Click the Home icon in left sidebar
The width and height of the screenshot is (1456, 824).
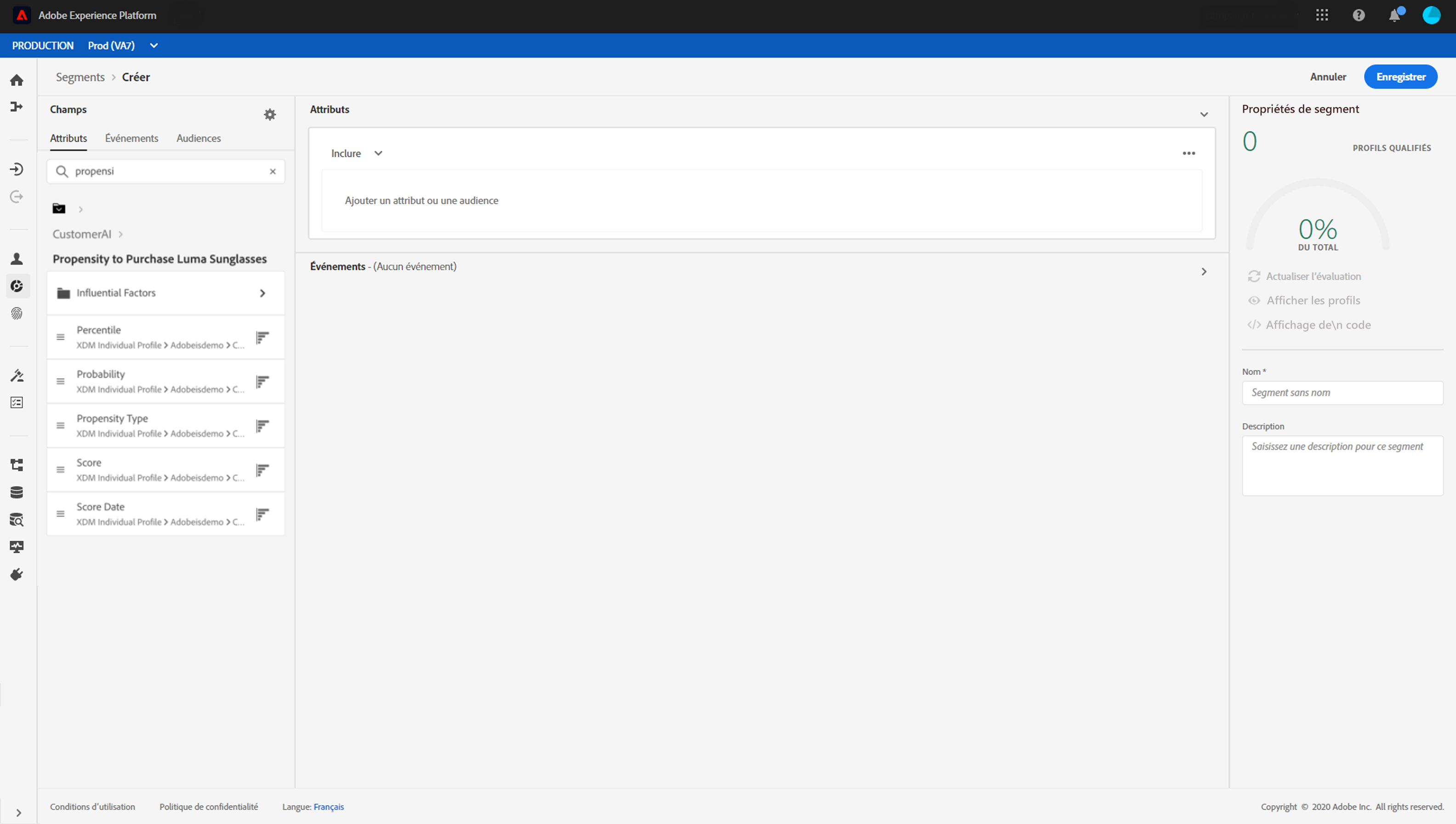click(17, 80)
